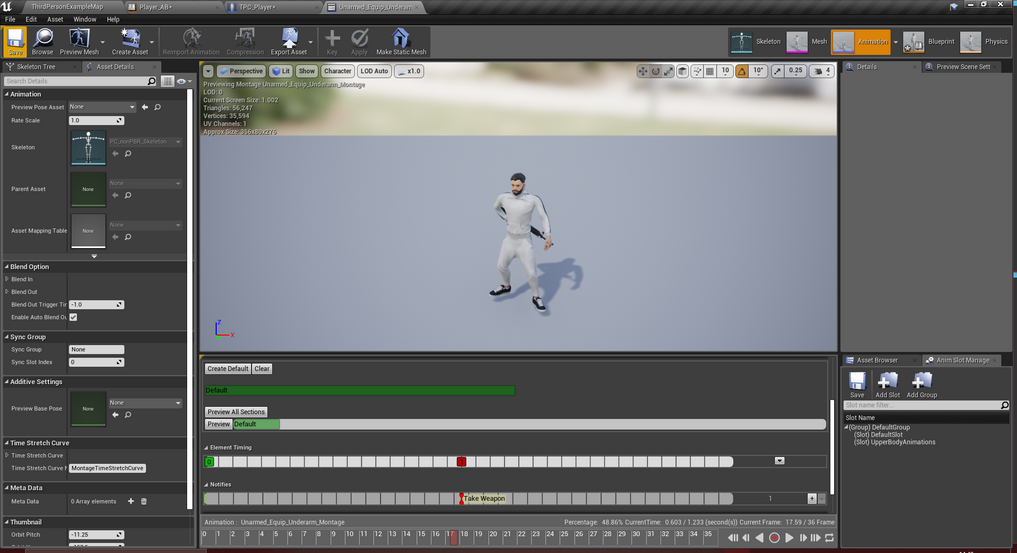Click the Lit view mode button
The image size is (1017, 553).
(281, 71)
